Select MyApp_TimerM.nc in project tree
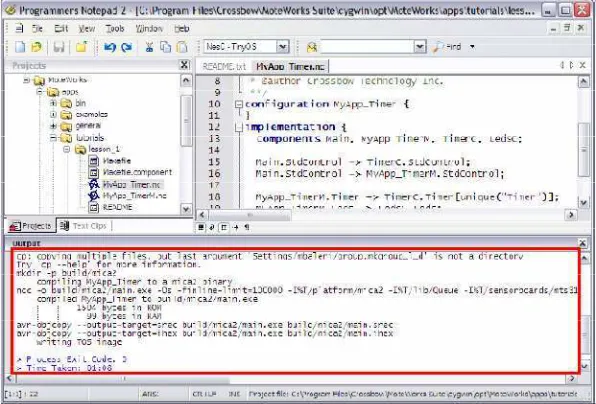This screenshot has width=596, height=404. (x=135, y=196)
